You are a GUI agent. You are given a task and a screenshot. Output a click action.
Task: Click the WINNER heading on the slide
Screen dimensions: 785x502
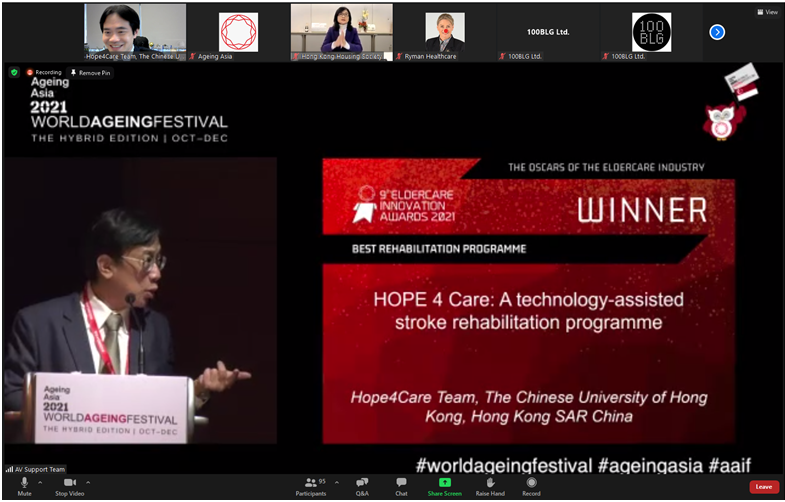[x=642, y=210]
